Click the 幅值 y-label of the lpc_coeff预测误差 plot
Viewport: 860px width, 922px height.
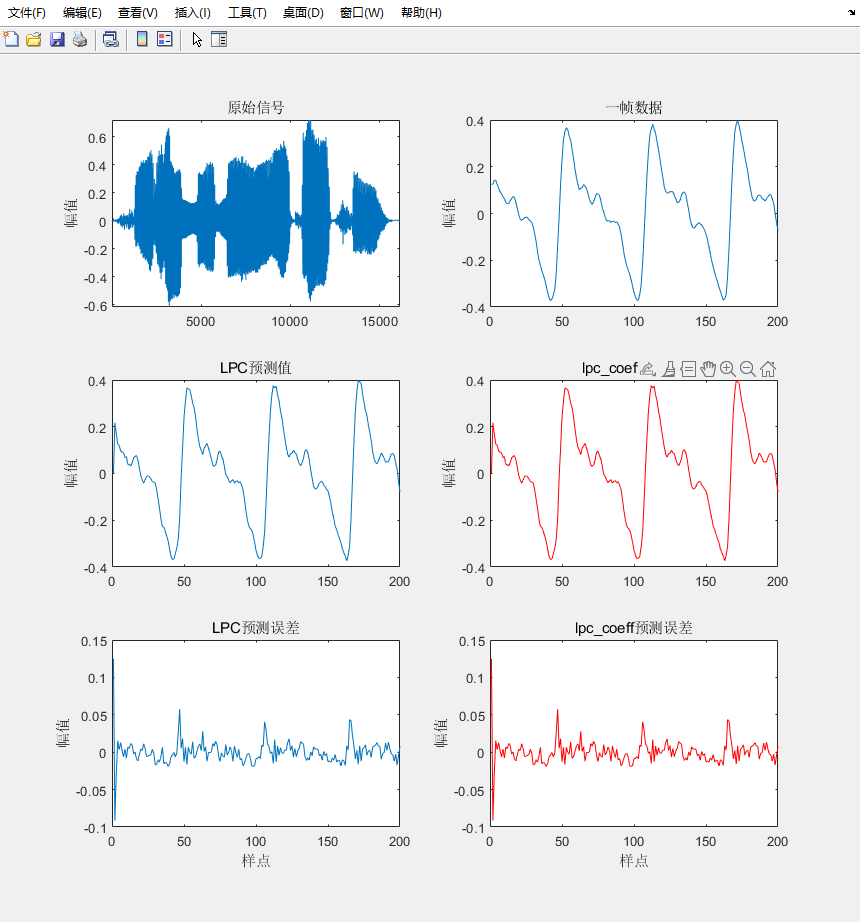point(441,733)
